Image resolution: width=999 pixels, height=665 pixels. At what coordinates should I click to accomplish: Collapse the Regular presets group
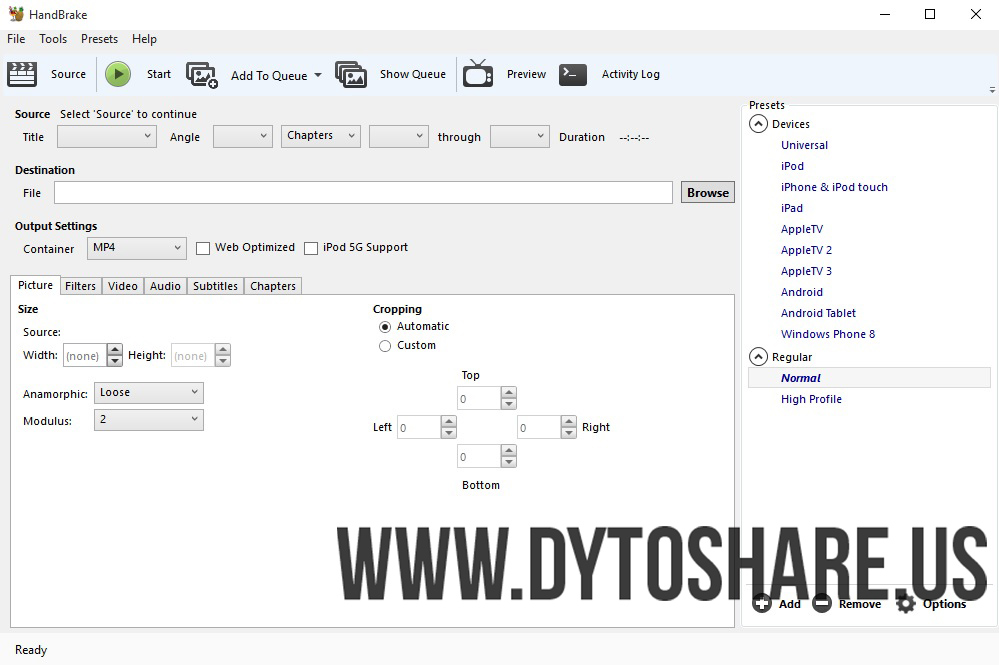pyautogui.click(x=758, y=357)
